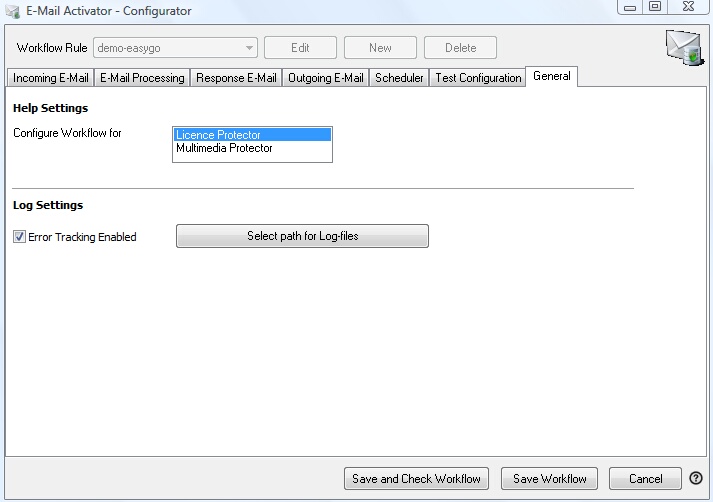The height and width of the screenshot is (502, 713).
Task: Click Save and Check Workflow button
Action: pos(416,479)
